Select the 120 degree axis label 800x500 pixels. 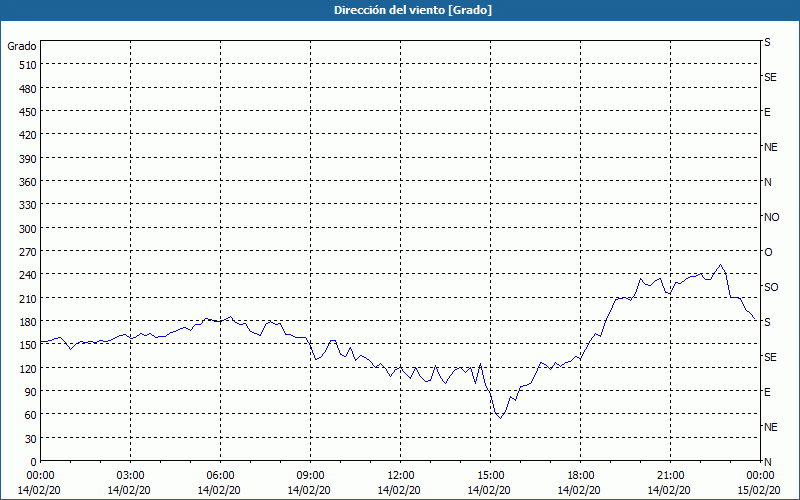pyautogui.click(x=28, y=368)
